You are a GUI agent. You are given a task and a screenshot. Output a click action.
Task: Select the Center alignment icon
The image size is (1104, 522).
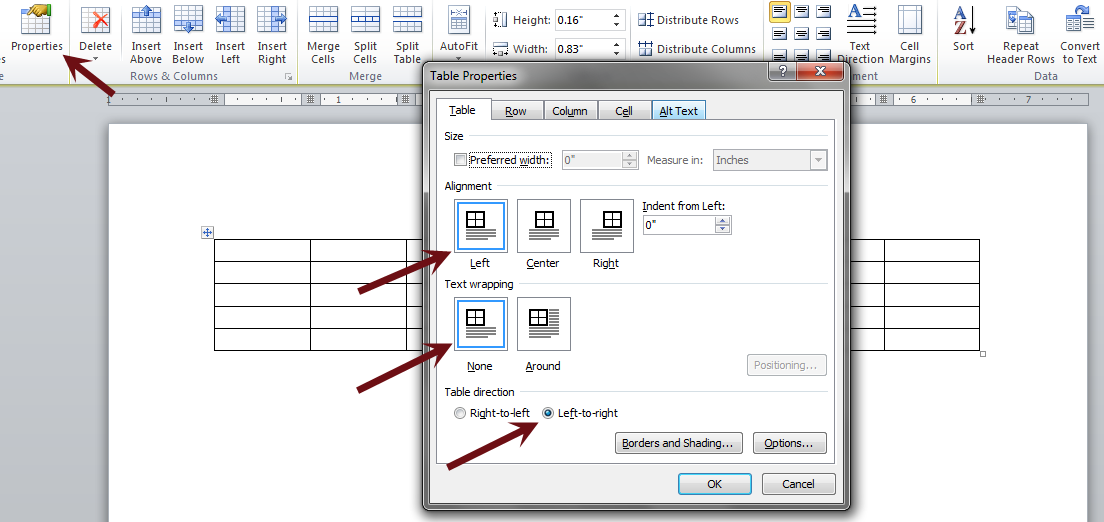tap(543, 226)
